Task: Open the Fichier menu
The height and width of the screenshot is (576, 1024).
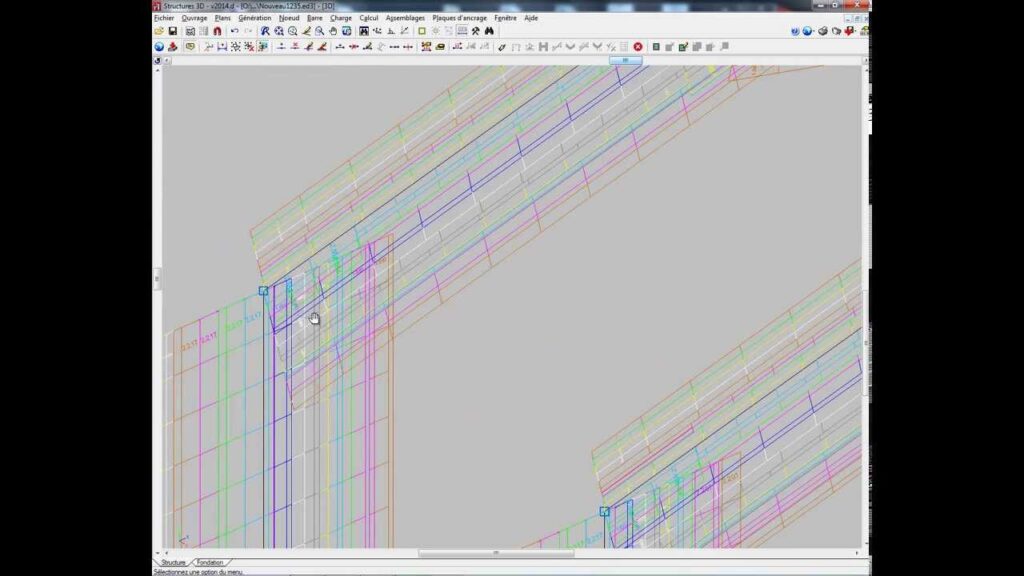Action: coord(164,18)
